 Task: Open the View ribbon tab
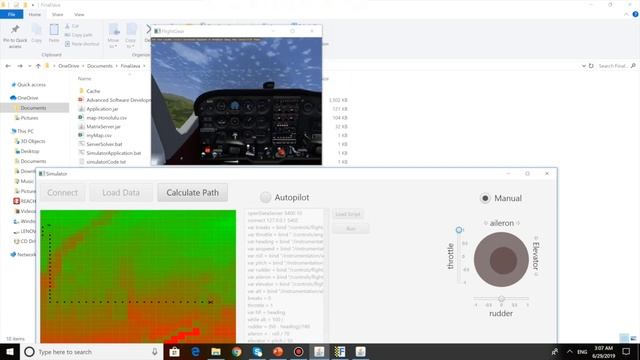pos(79,14)
